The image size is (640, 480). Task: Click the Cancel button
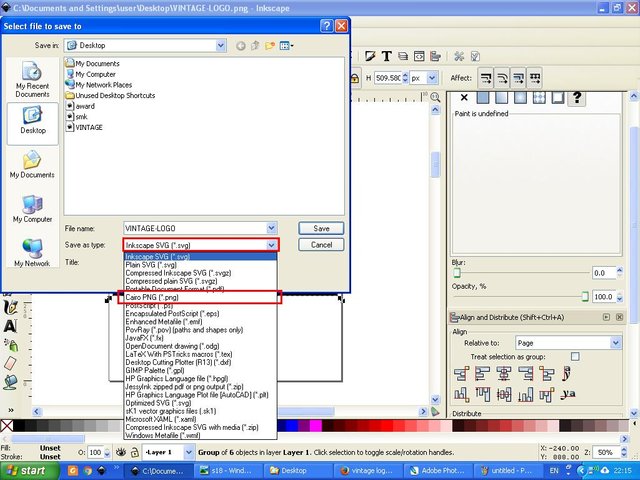(x=321, y=245)
